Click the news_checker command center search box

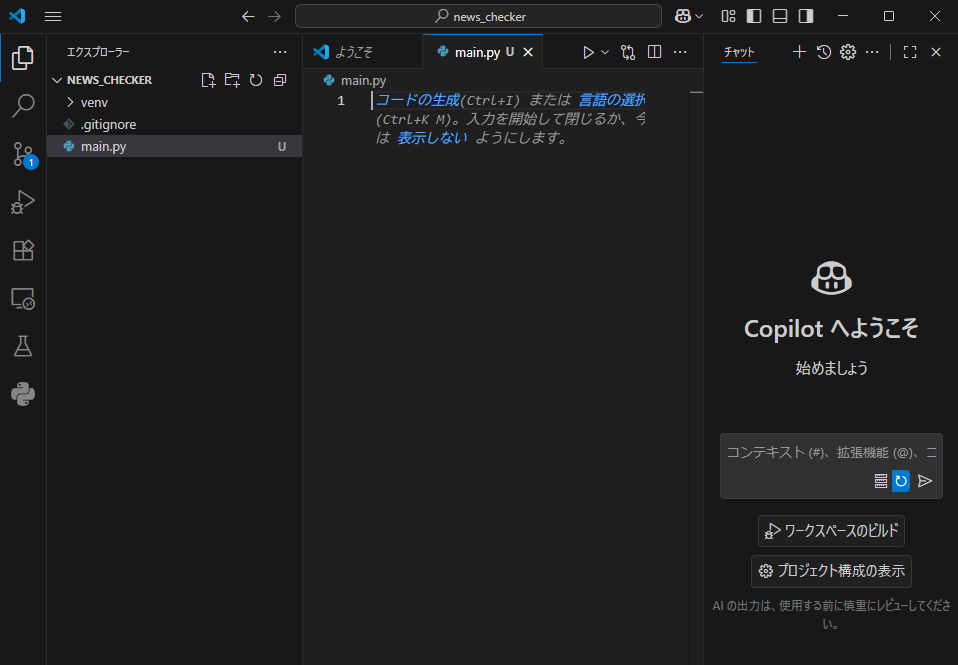(478, 17)
